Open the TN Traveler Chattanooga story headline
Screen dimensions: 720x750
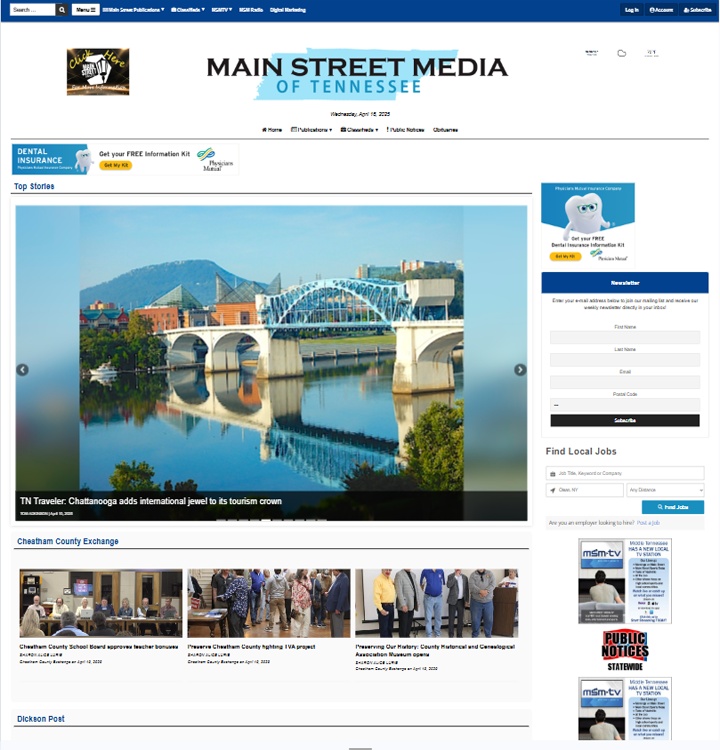[151, 501]
